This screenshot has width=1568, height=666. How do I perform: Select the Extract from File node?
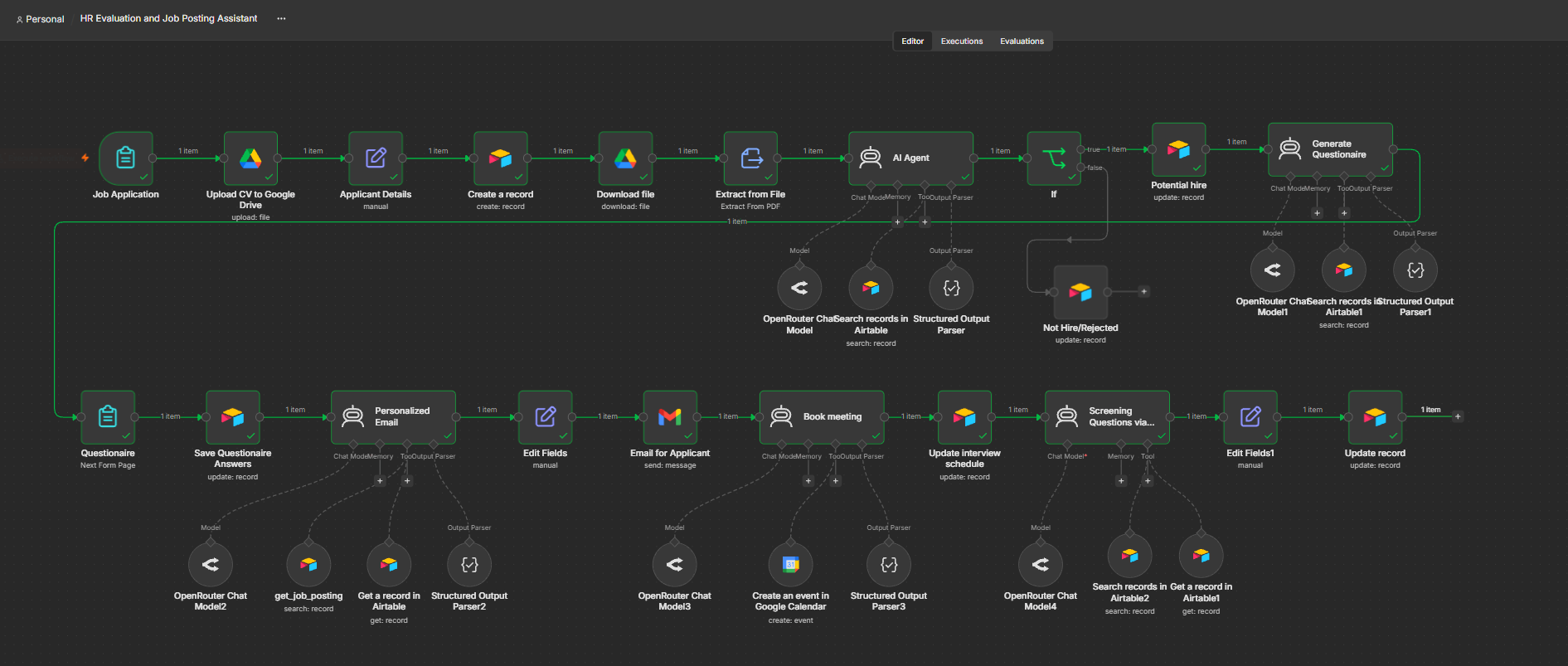click(750, 158)
